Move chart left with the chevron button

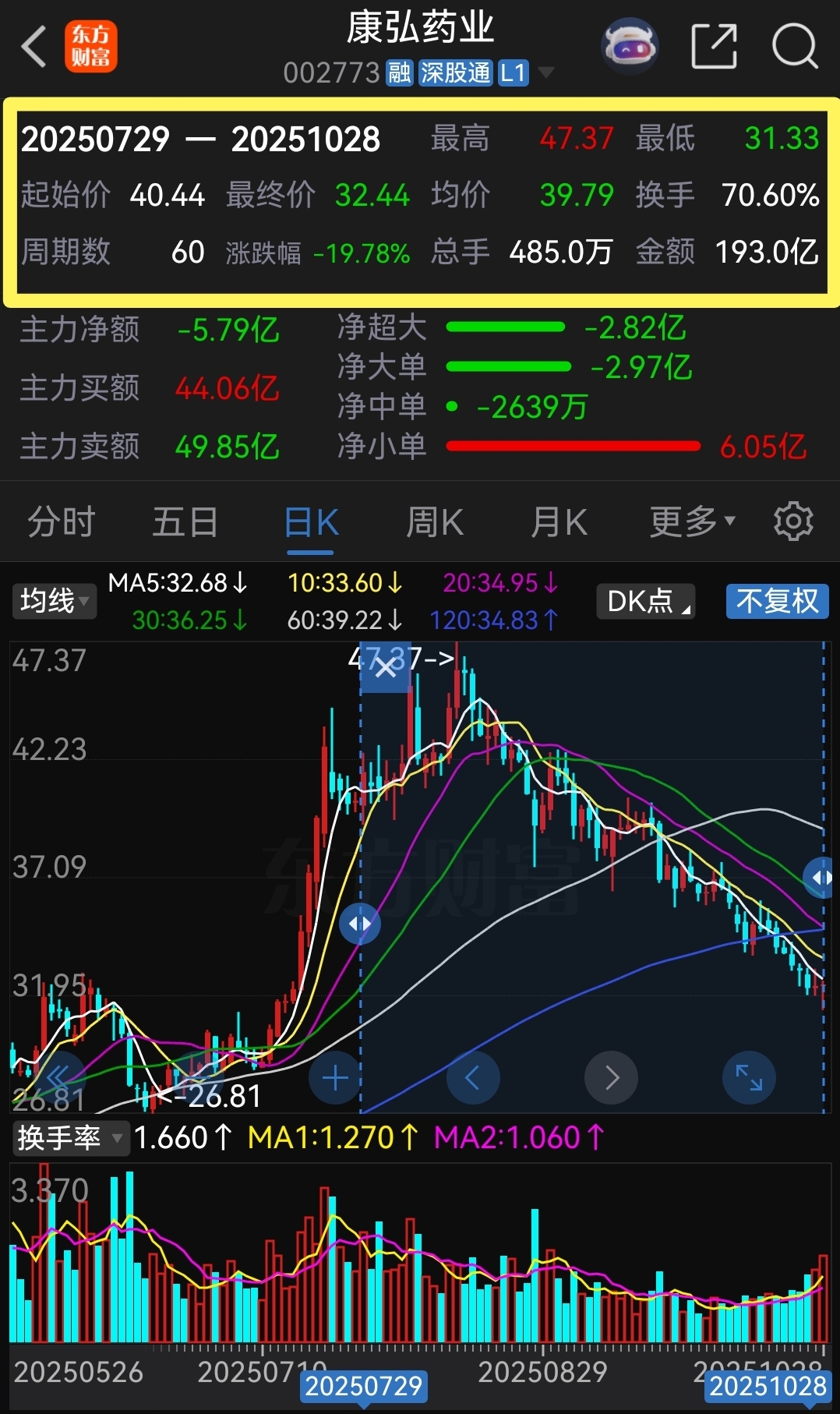(472, 1078)
